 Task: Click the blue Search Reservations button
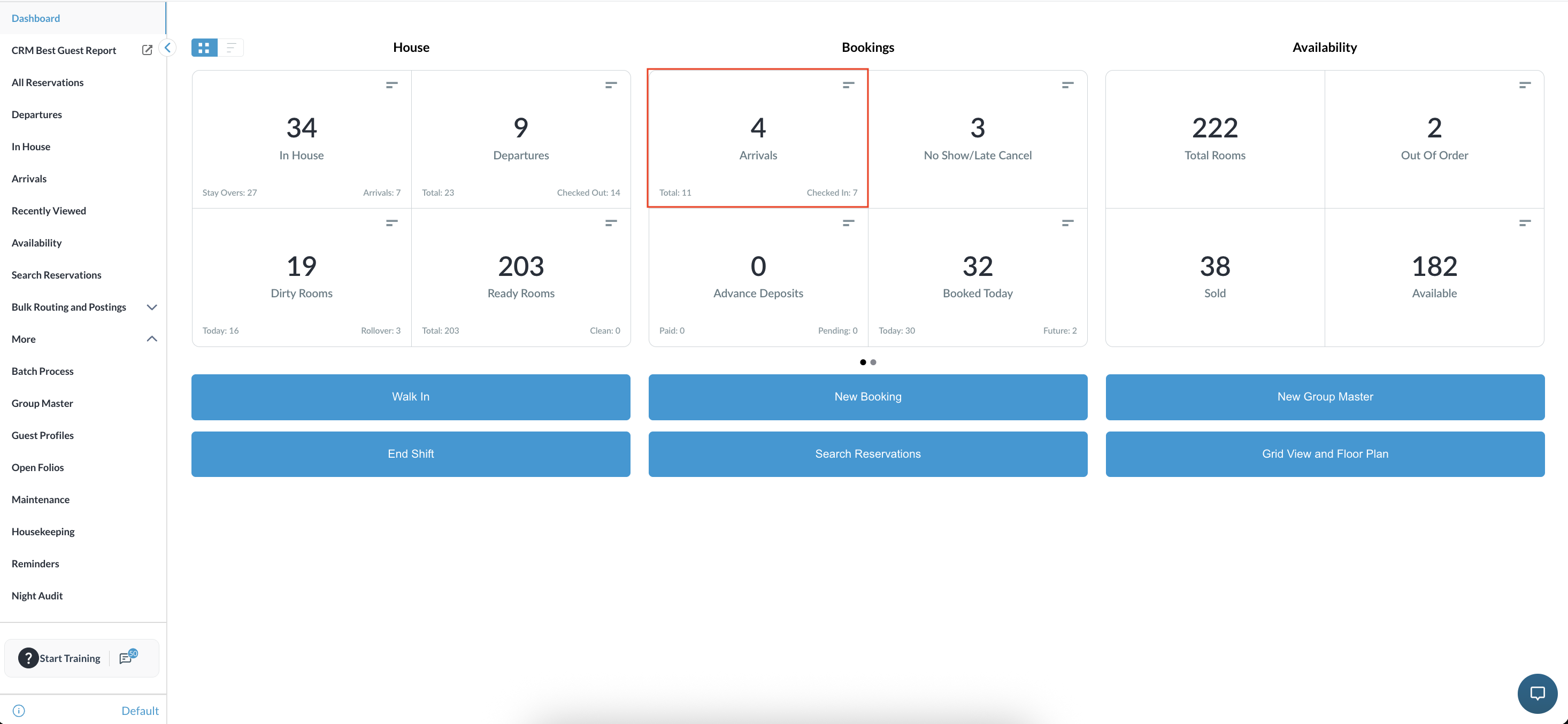click(x=868, y=454)
